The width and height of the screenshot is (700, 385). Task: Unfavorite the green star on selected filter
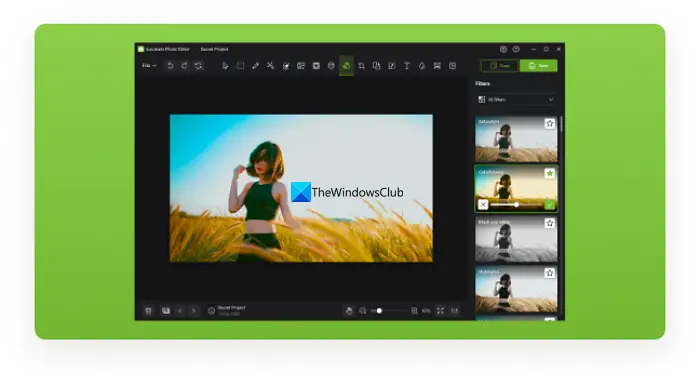pos(550,173)
